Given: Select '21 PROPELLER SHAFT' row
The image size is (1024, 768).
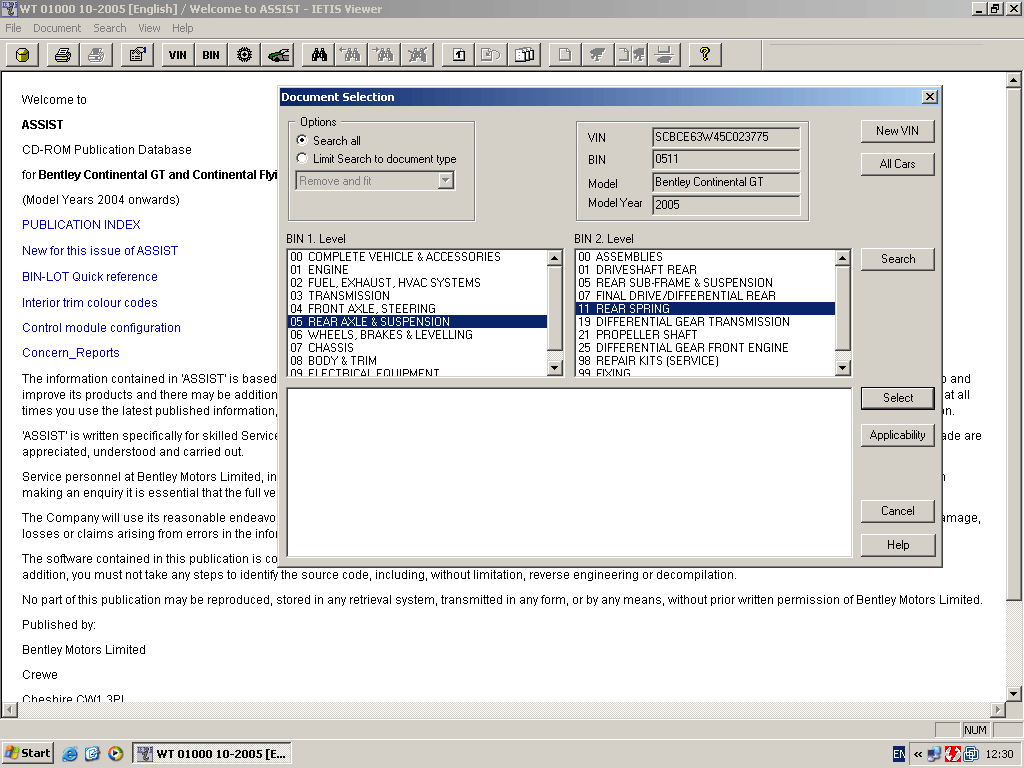Looking at the screenshot, I should (x=705, y=334).
